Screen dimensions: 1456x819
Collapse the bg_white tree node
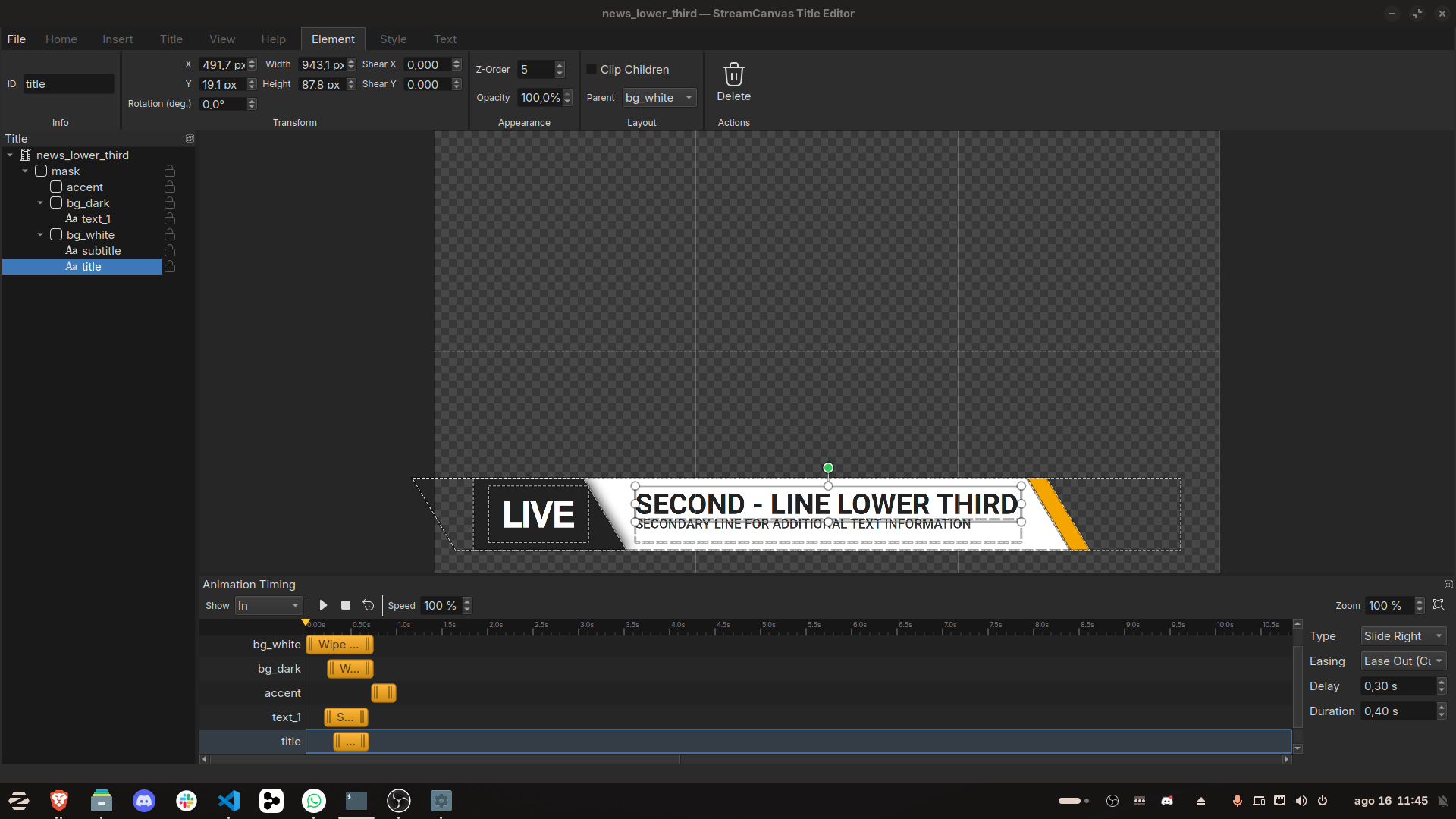coord(40,235)
